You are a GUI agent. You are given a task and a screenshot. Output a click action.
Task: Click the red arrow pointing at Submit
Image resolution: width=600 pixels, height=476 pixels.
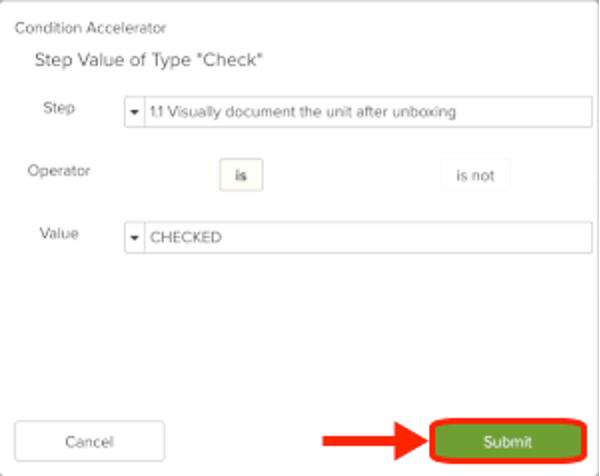tap(375, 441)
